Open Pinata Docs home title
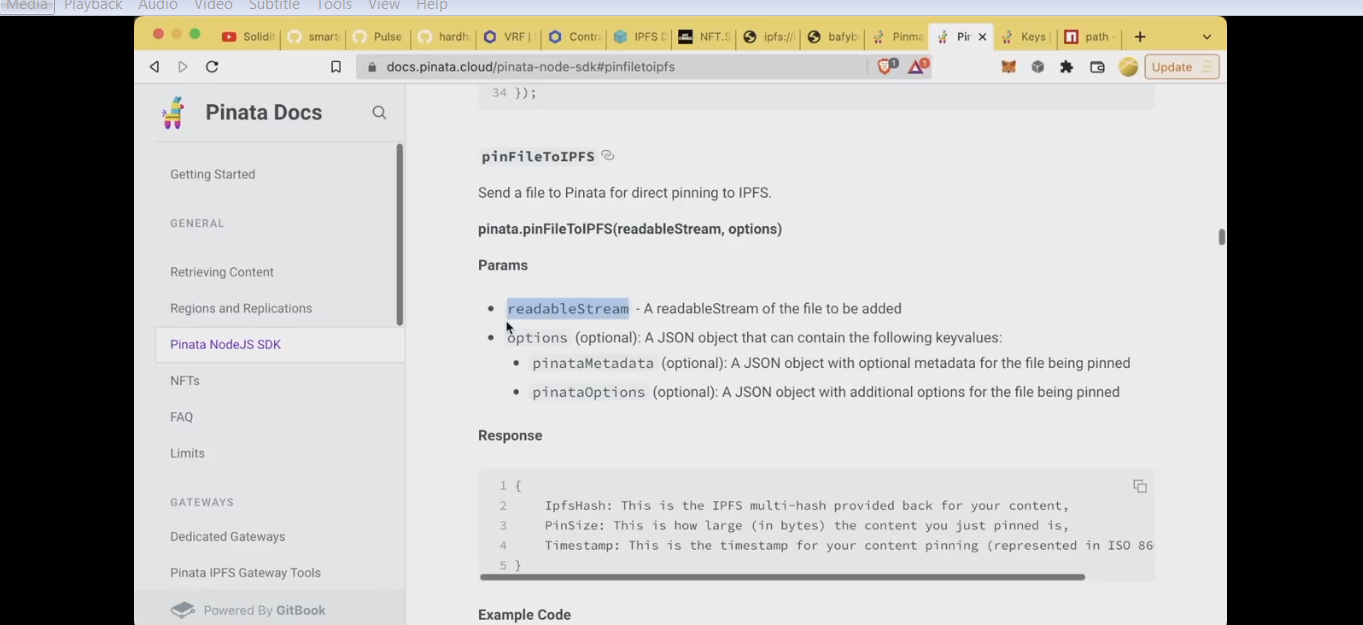Screen dimensions: 1363x625 pyautogui.click(x=264, y=112)
